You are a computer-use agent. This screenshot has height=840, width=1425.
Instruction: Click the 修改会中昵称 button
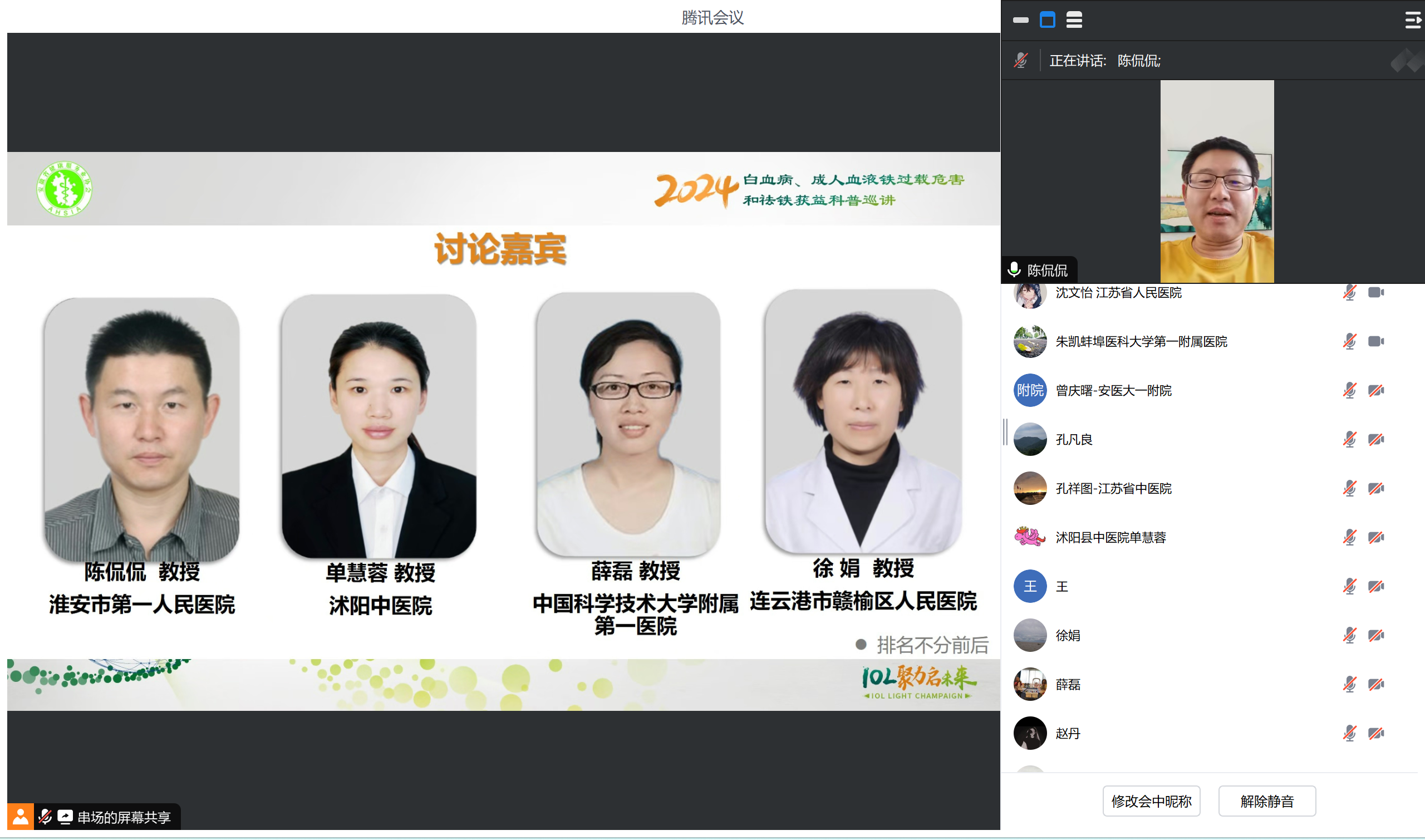click(x=1151, y=801)
